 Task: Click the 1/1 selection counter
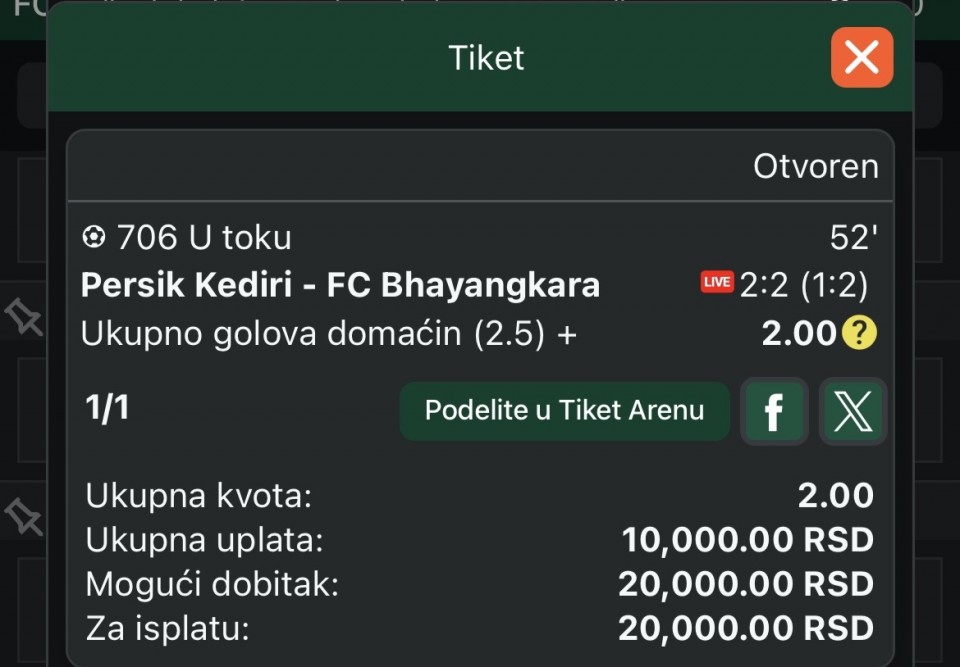pyautogui.click(x=107, y=408)
